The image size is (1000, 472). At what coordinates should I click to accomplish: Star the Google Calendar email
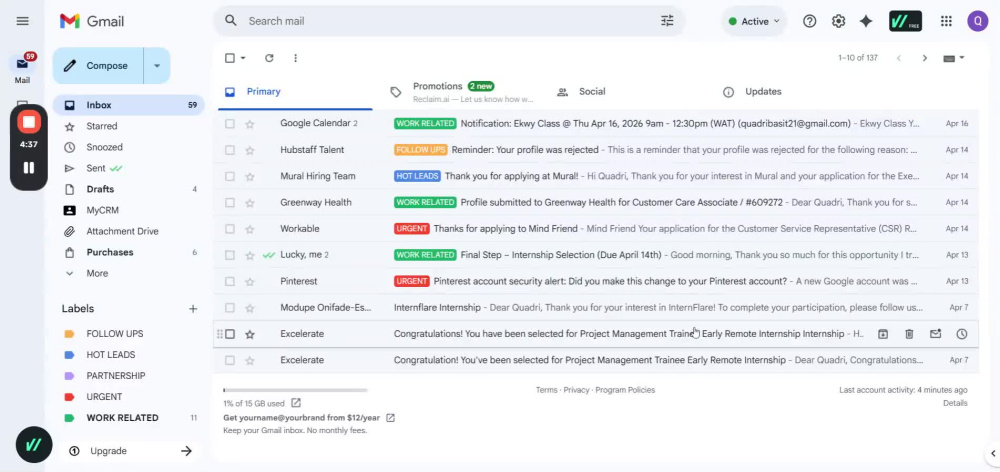[250, 124]
